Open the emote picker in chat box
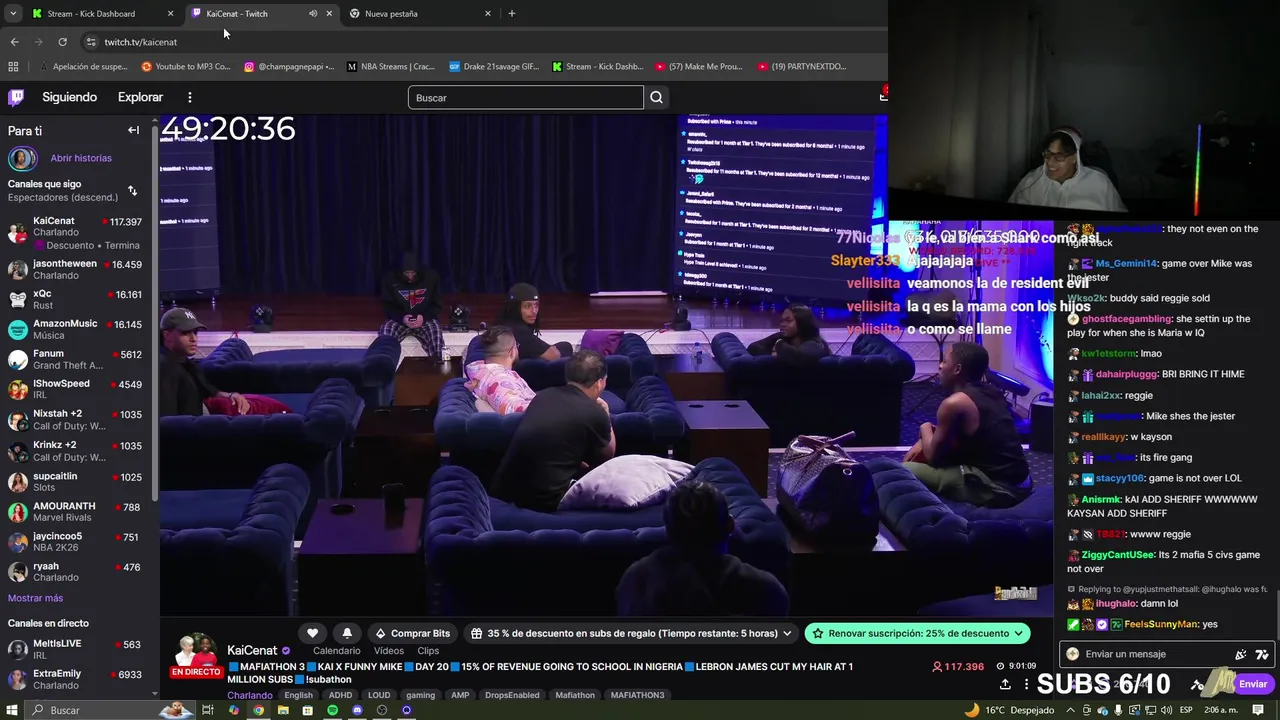This screenshot has width=1280, height=720. pyautogui.click(x=1262, y=654)
